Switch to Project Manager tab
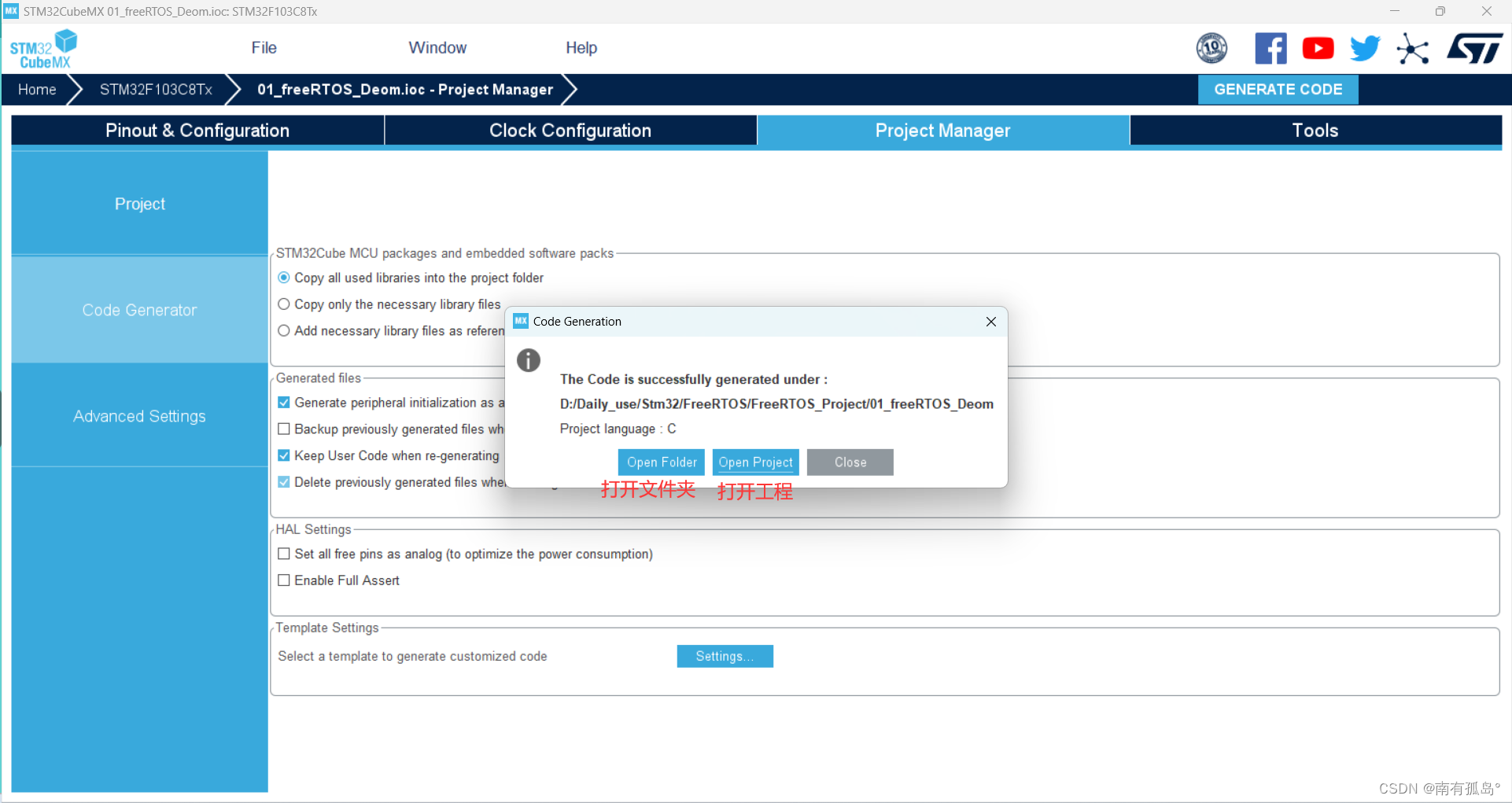This screenshot has width=1512, height=803. pos(942,131)
